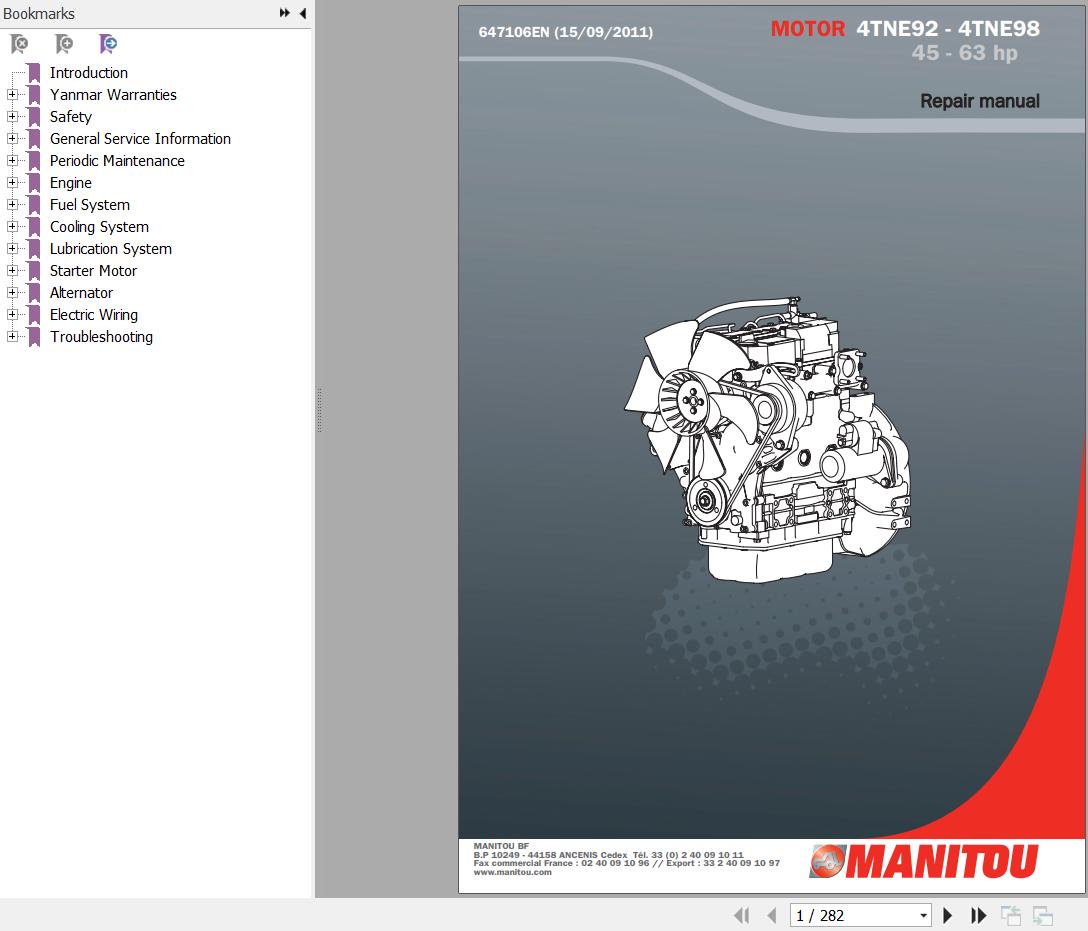Screen dimensions: 1088x931
Task: Expand the Starter Motor node
Action: [x=12, y=271]
